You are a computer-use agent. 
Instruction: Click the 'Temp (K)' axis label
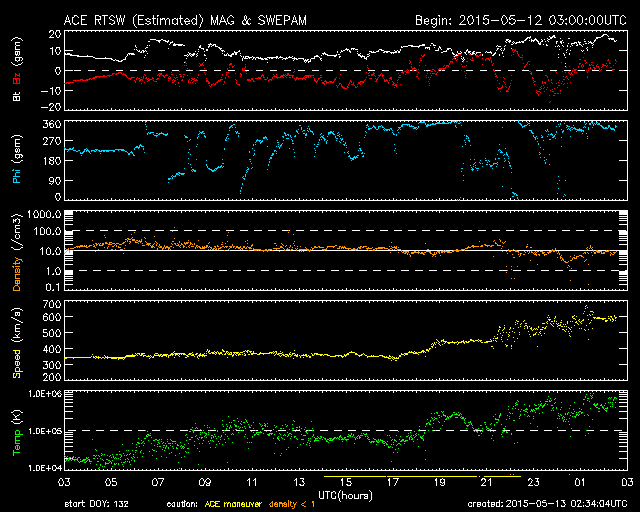coord(17,432)
